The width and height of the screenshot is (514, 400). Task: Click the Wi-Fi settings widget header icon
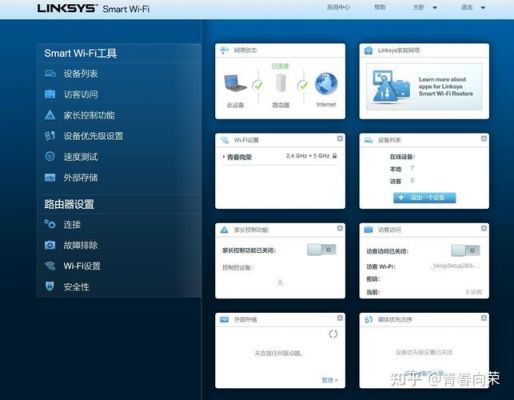pyautogui.click(x=225, y=140)
